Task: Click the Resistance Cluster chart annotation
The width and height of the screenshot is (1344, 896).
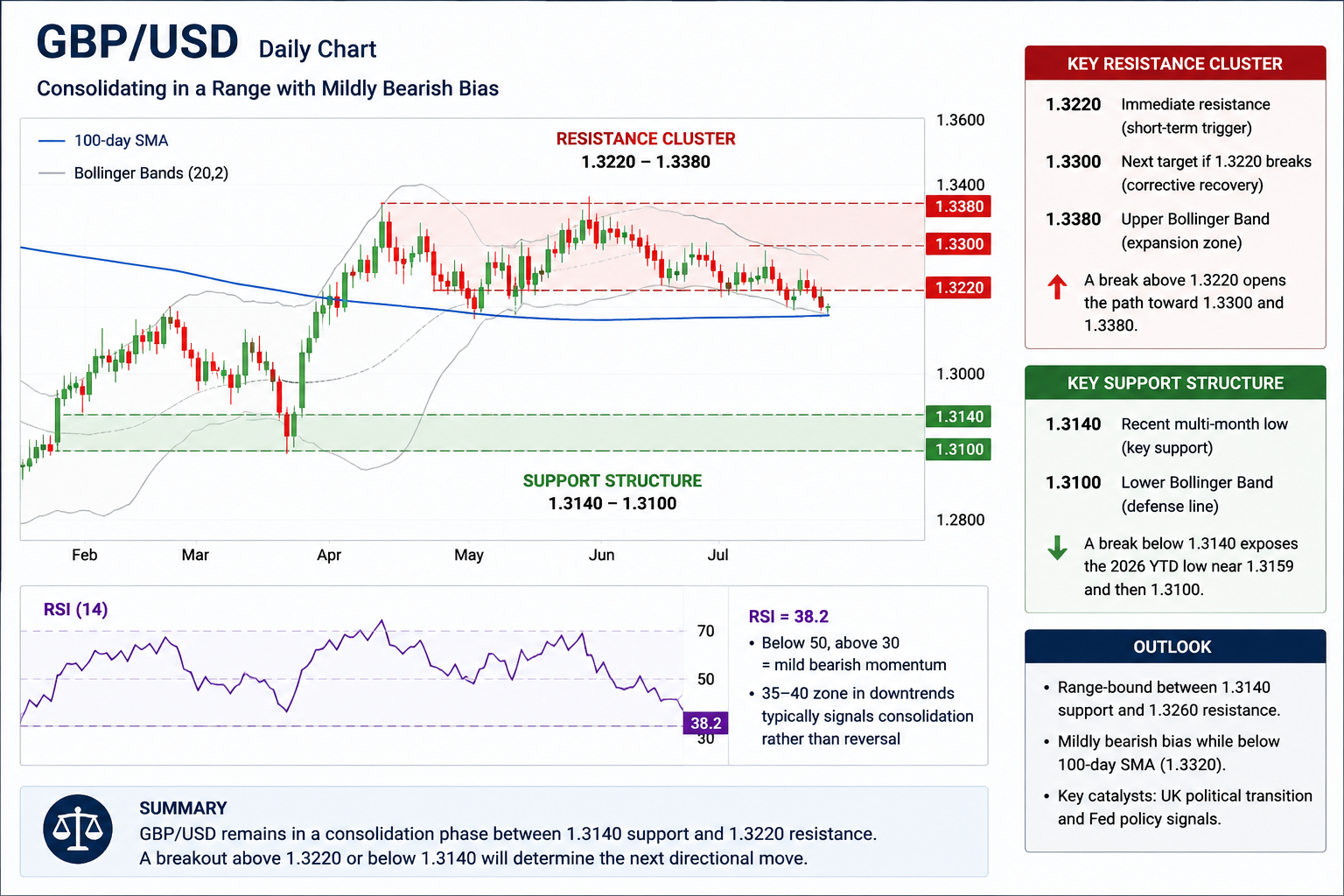Action: (646, 150)
